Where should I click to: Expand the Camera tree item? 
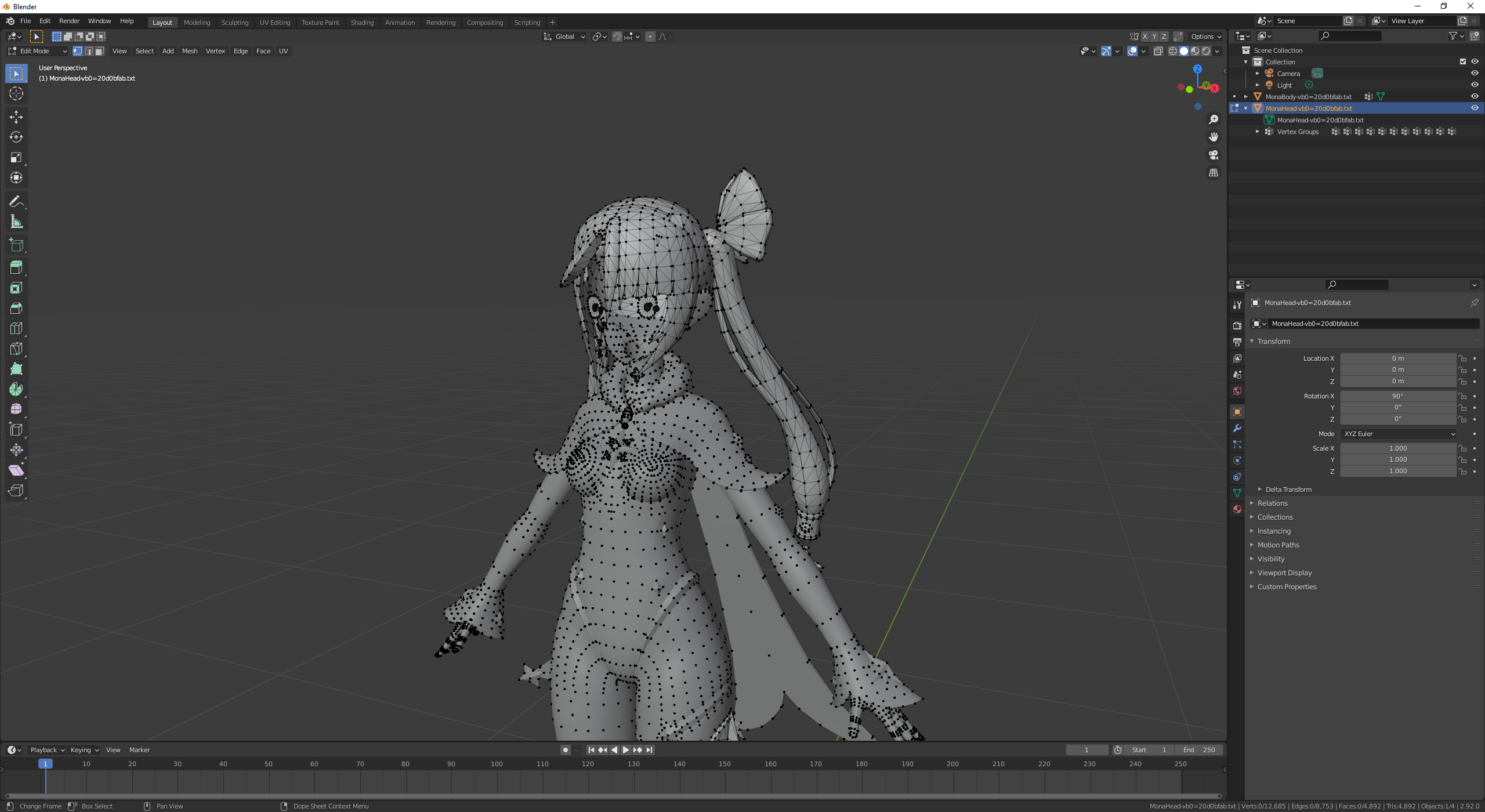tap(1257, 74)
